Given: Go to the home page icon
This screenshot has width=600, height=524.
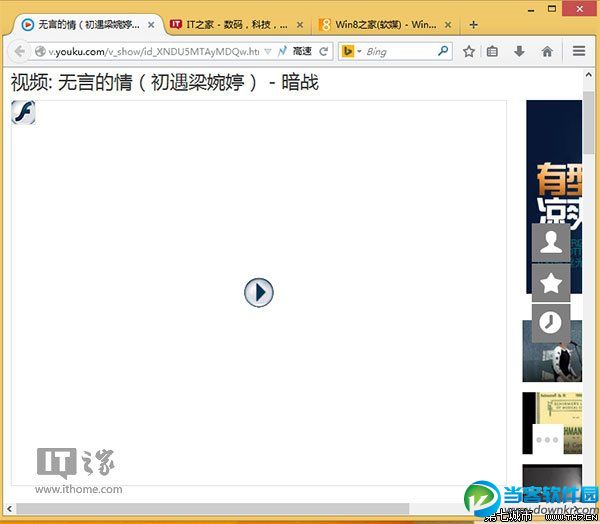Looking at the screenshot, I should click(x=547, y=51).
